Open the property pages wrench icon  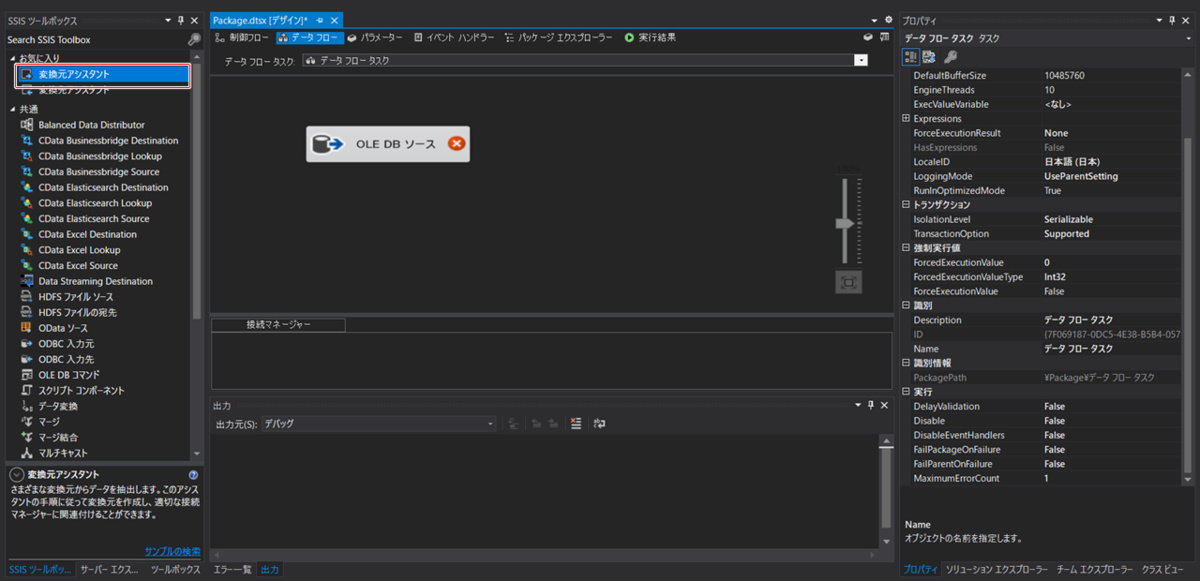point(950,57)
